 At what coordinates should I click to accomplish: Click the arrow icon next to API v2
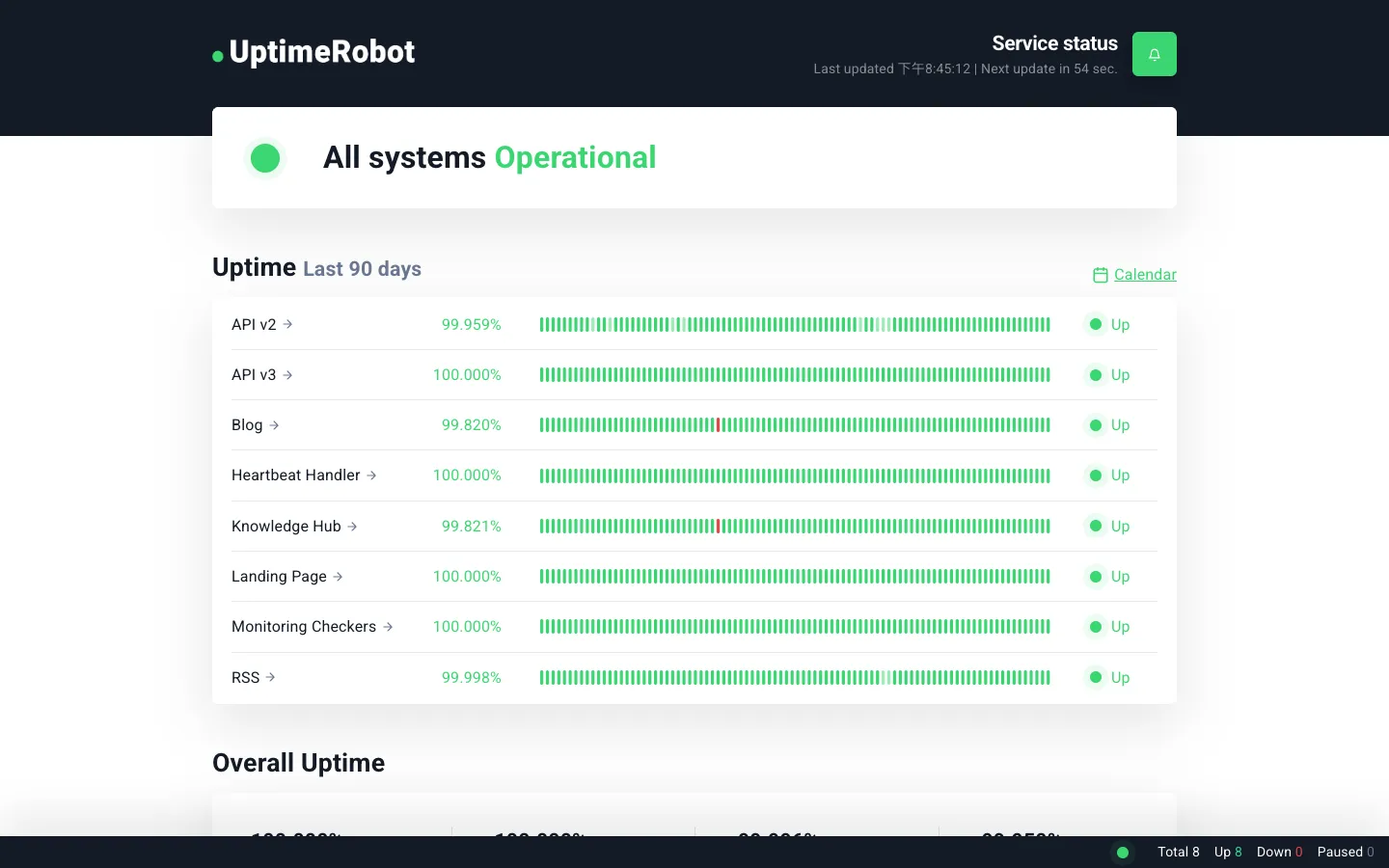pyautogui.click(x=287, y=324)
